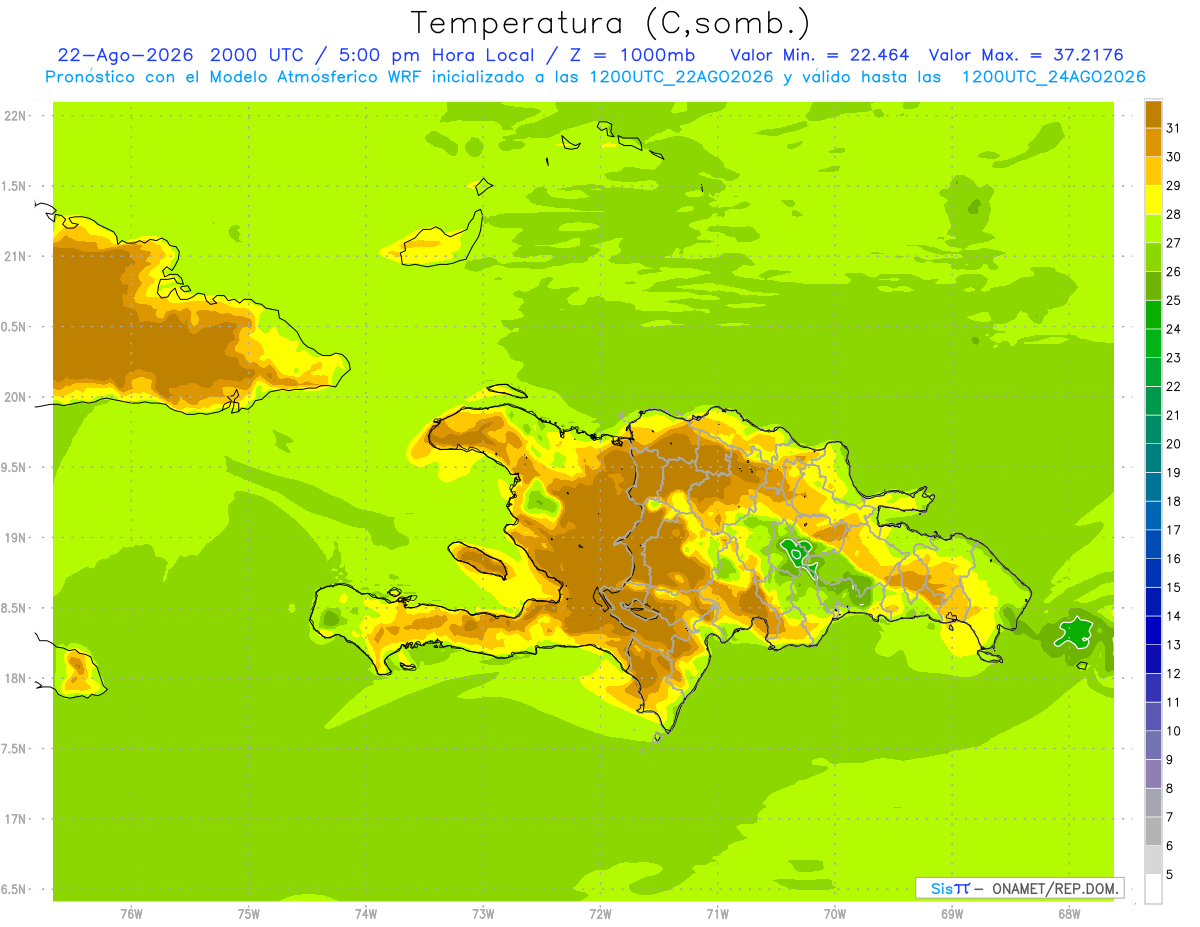
Task: Click the "74W" longitude axis label
Action: 366,914
